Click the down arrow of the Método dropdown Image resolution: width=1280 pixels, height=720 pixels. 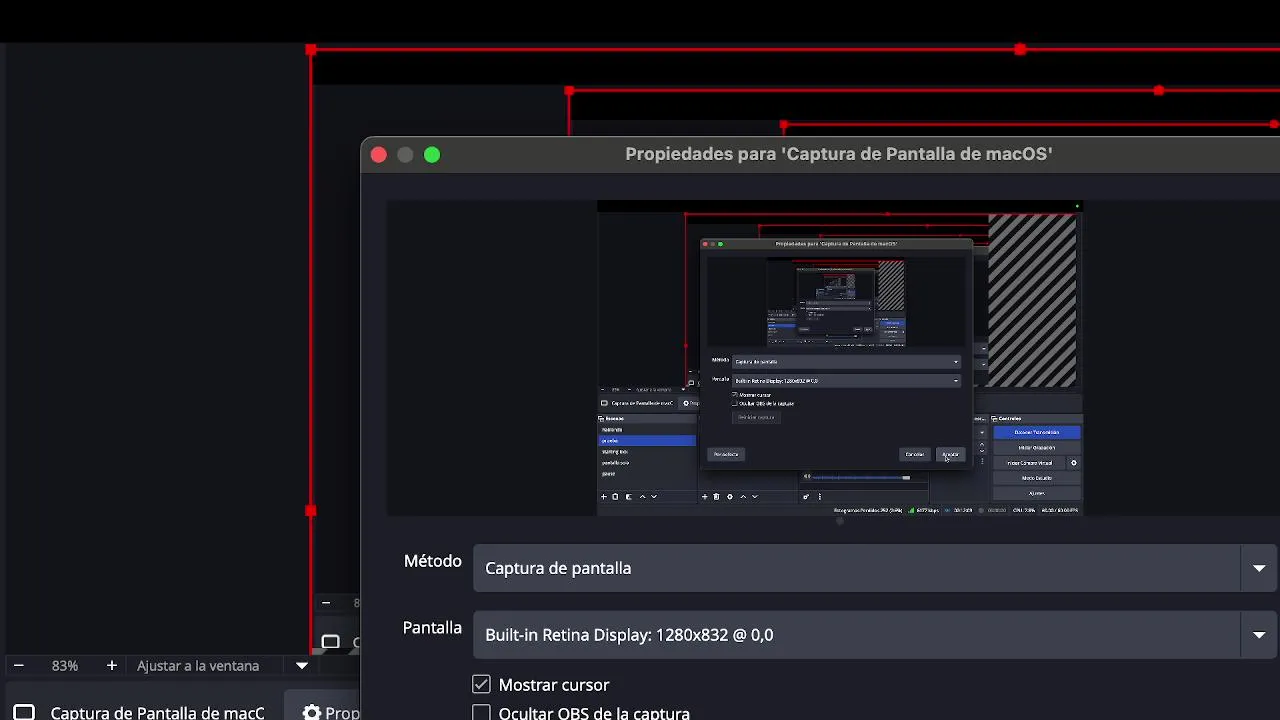pos(1259,568)
